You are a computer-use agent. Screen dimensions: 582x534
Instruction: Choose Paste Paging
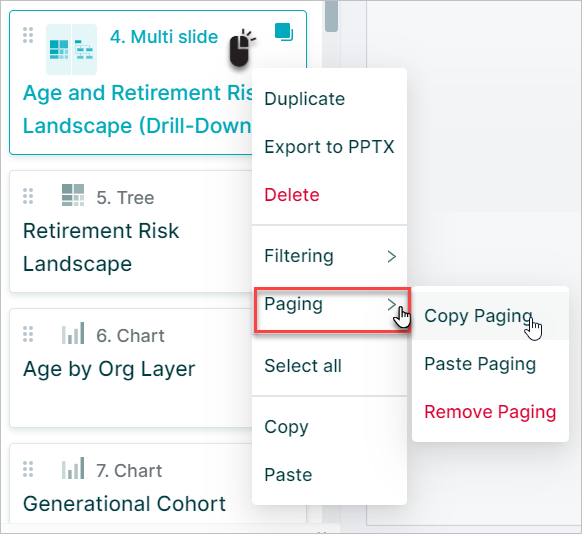click(480, 364)
